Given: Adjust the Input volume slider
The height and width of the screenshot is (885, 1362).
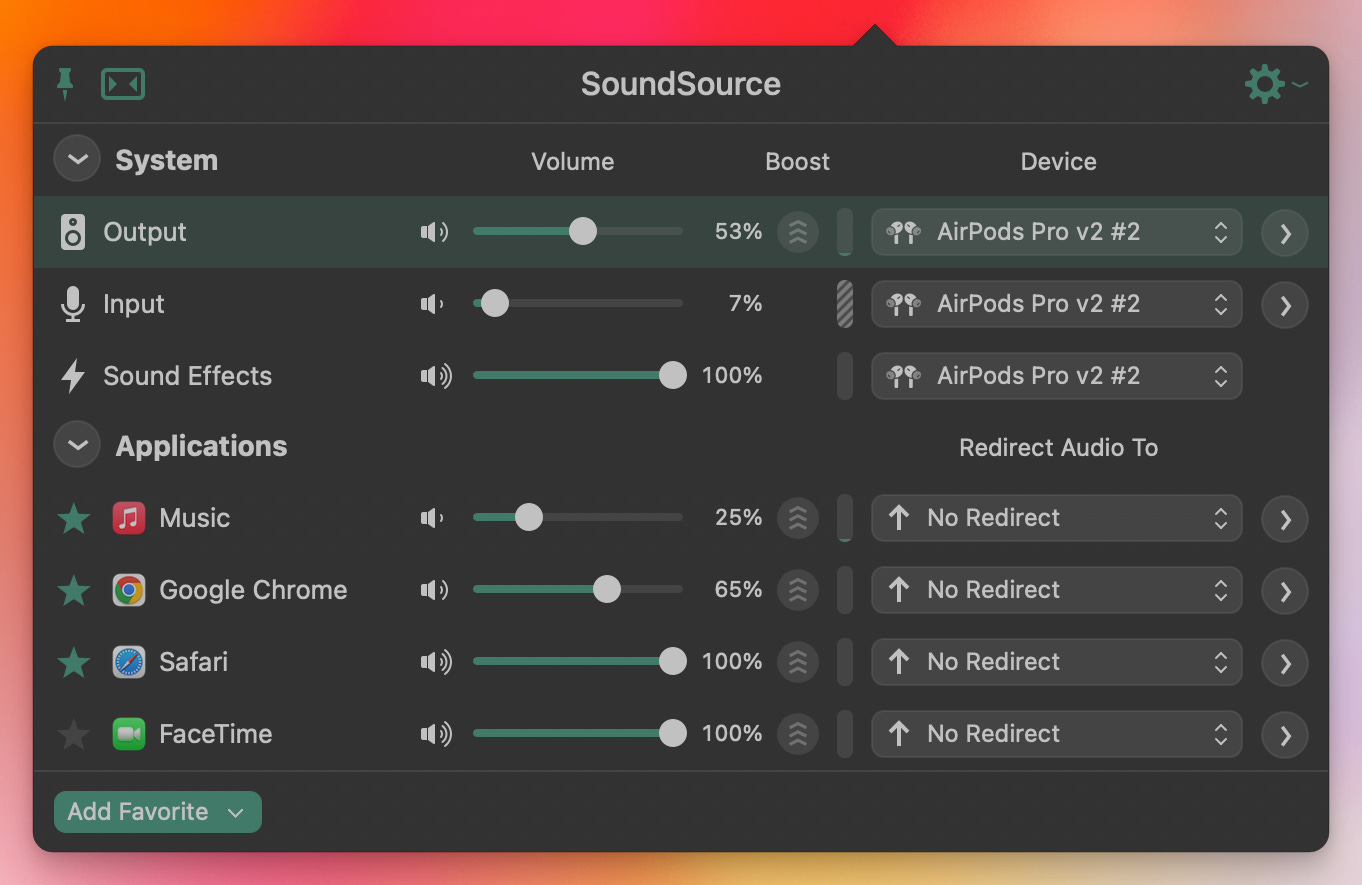Looking at the screenshot, I should (x=578, y=304).
